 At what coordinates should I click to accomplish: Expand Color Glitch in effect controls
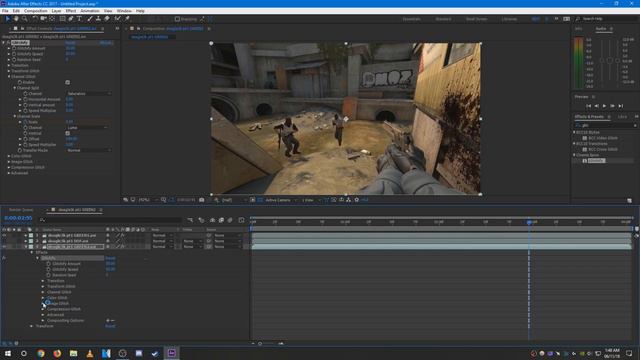coord(9,156)
